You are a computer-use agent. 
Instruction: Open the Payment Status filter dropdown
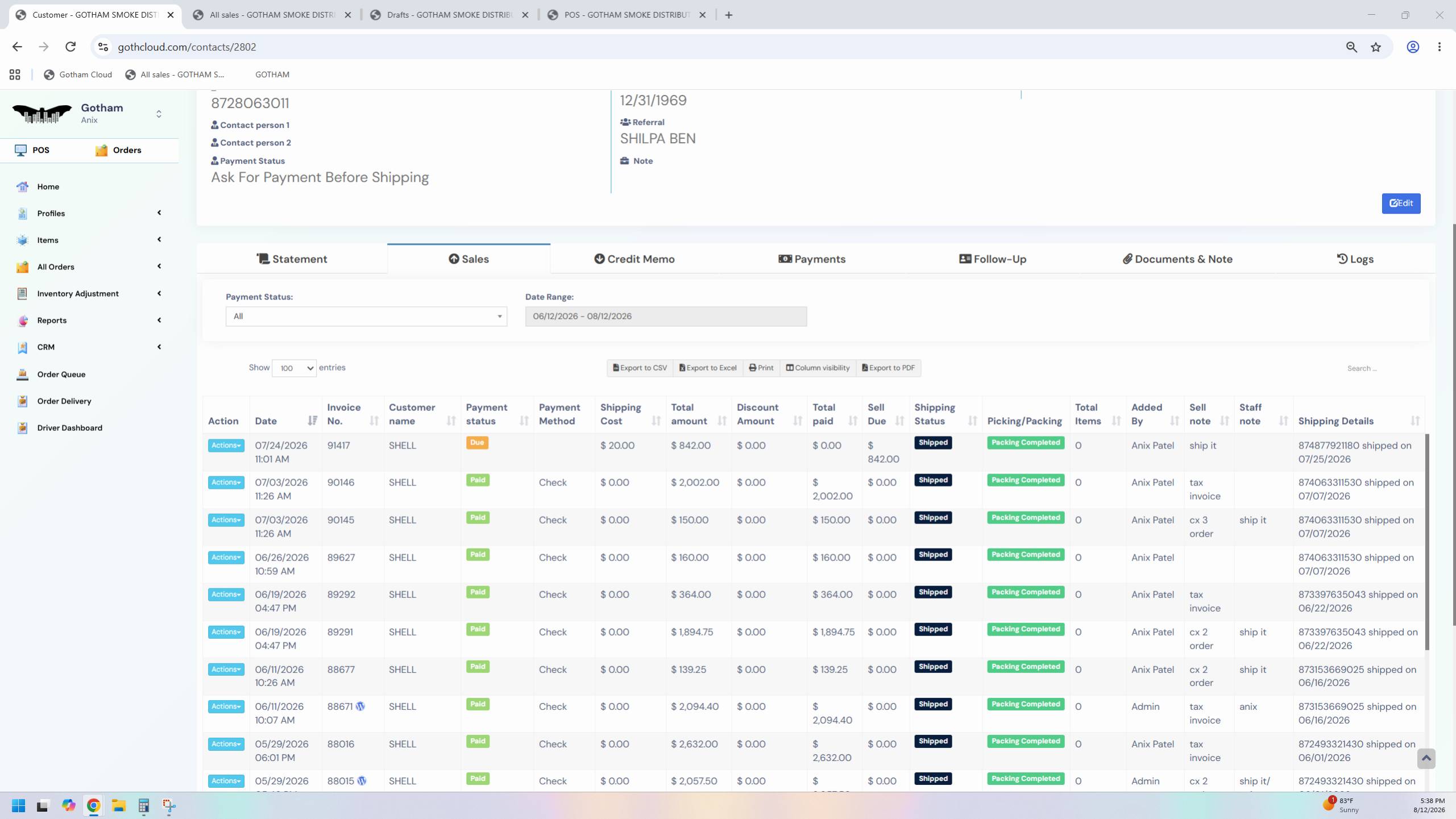366,317
